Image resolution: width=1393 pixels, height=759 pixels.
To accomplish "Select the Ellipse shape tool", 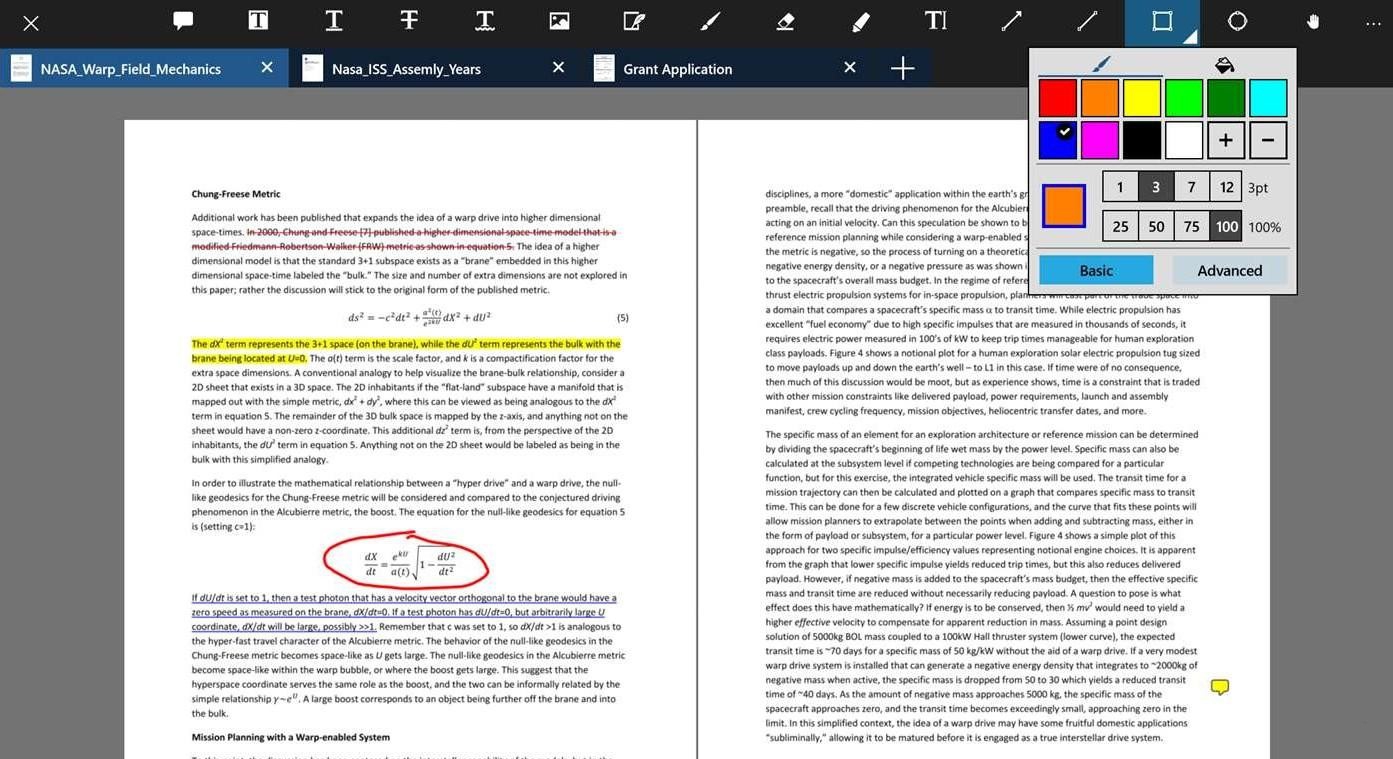I will pyautogui.click(x=1237, y=20).
